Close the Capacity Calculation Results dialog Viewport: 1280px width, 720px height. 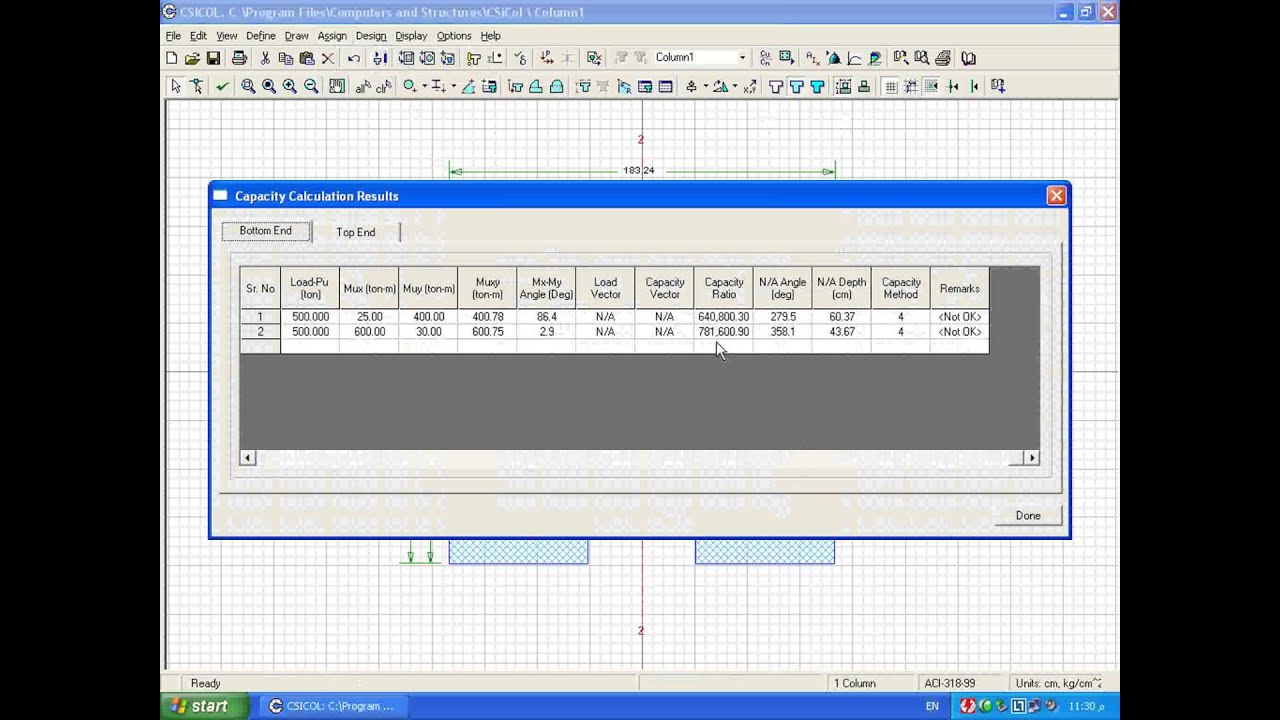[x=1056, y=196]
